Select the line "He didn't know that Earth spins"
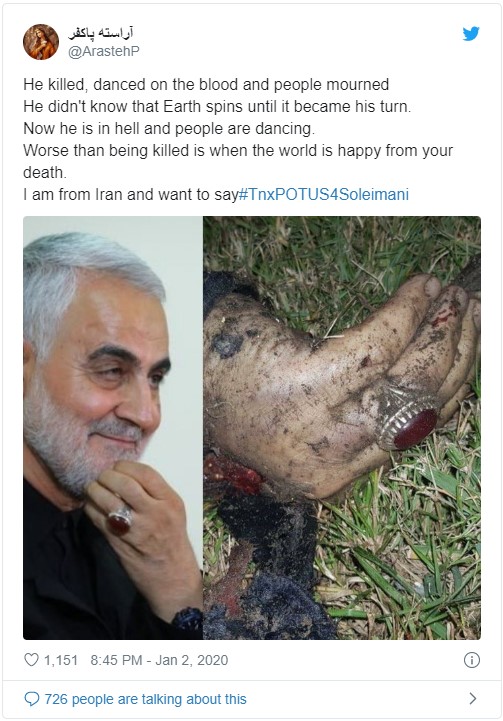Screen dimensions: 503x721 tap(217, 106)
